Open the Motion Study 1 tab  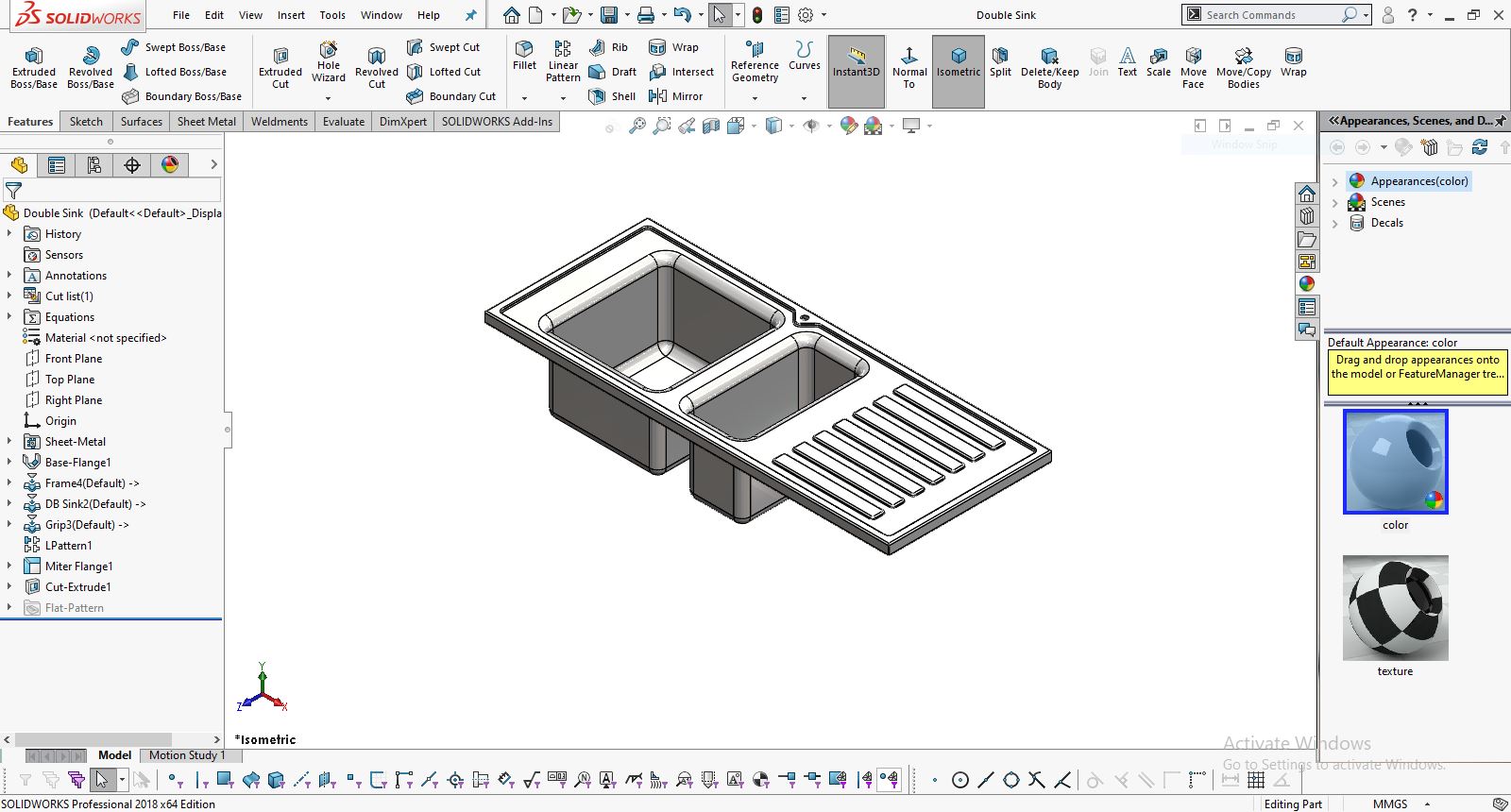coord(187,755)
